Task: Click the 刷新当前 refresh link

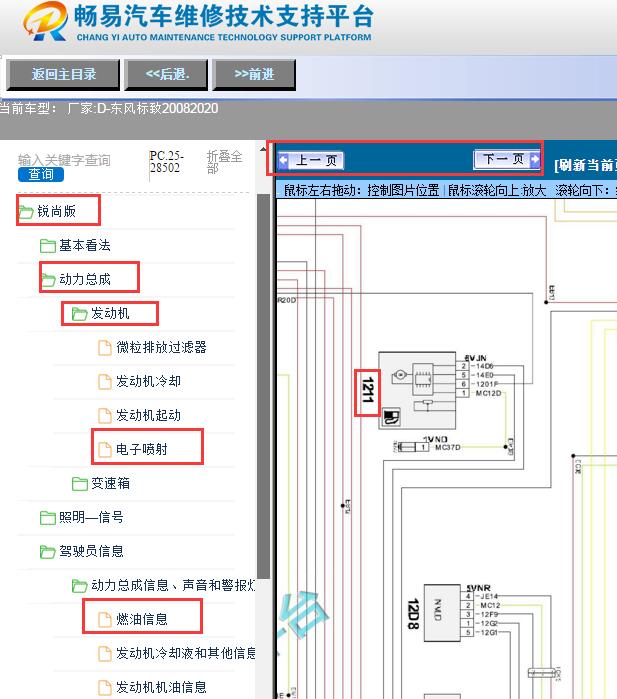Action: tap(585, 165)
